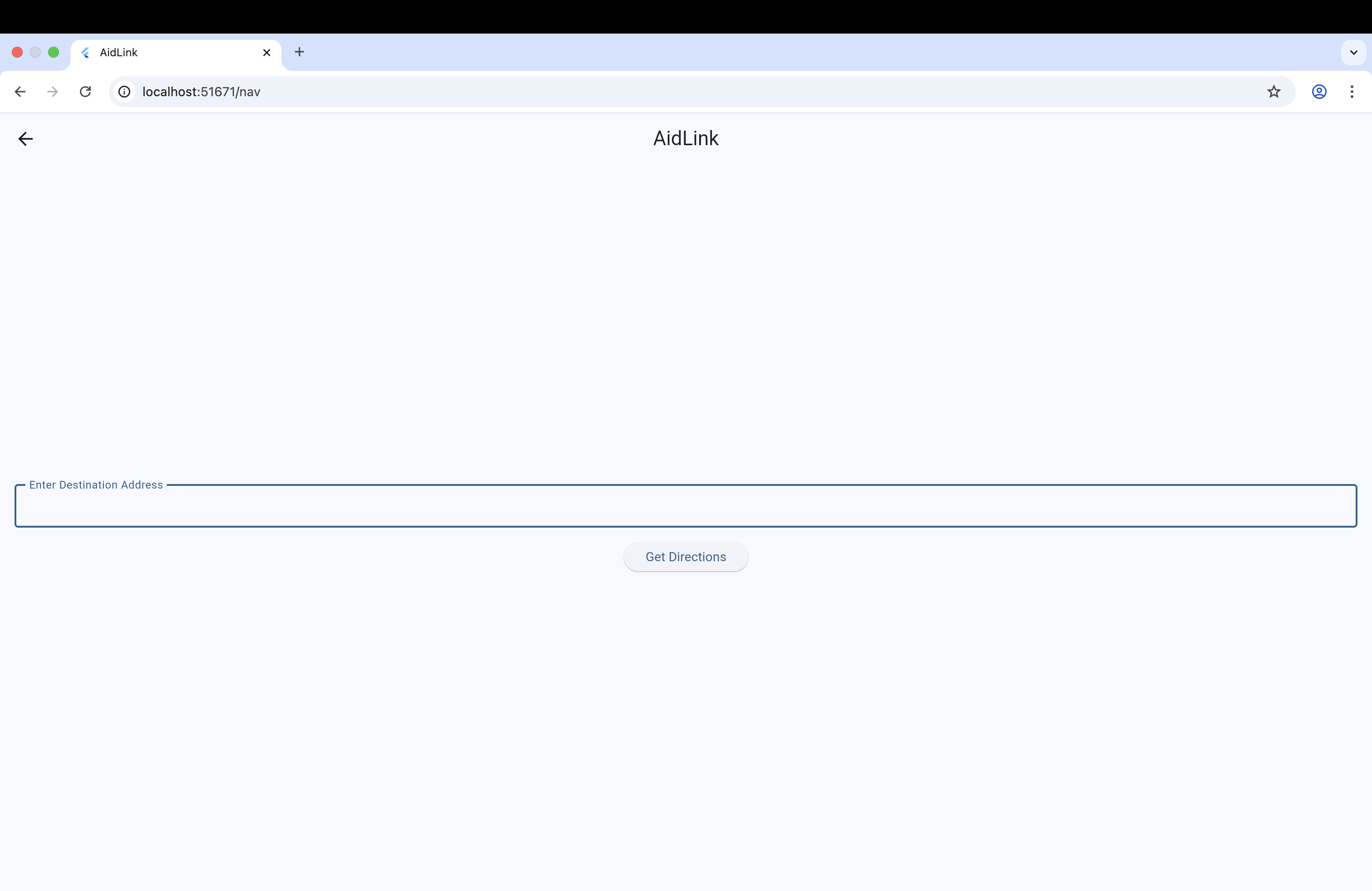Screen dimensions: 1372x891
Task: View site information icon in address bar
Action: [124, 92]
